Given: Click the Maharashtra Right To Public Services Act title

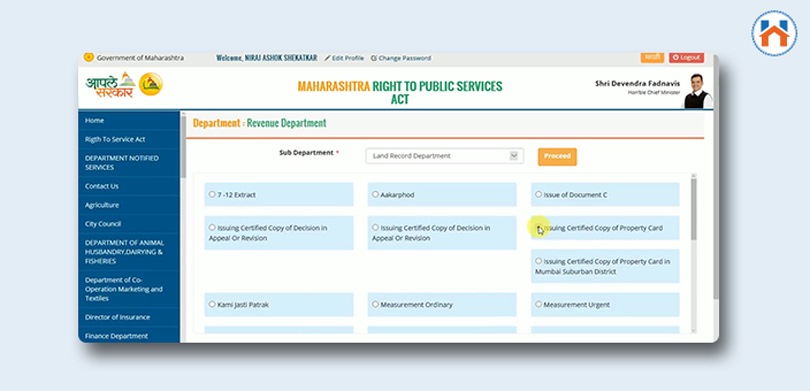Looking at the screenshot, I should click(x=400, y=92).
